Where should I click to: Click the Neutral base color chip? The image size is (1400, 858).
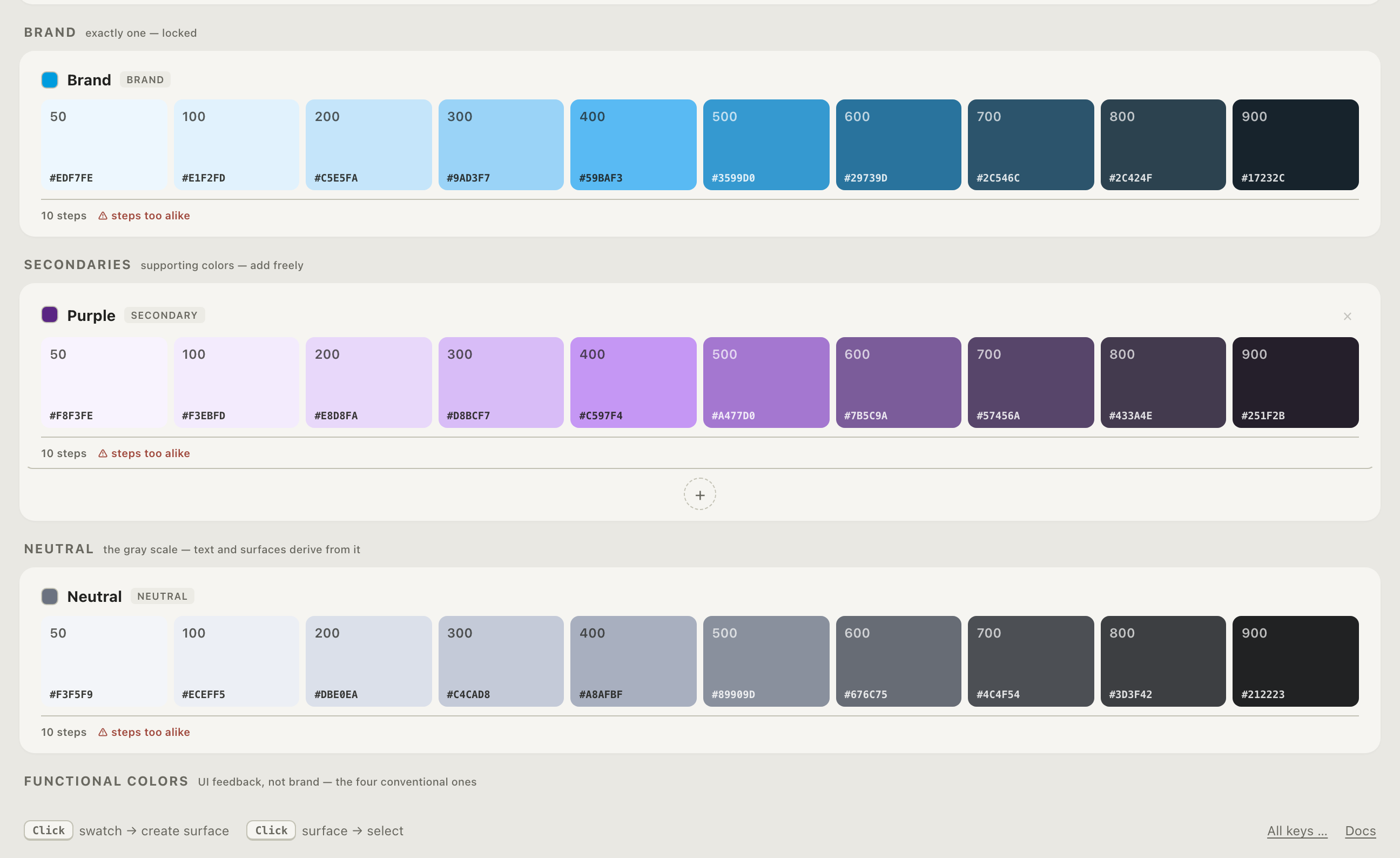point(50,596)
